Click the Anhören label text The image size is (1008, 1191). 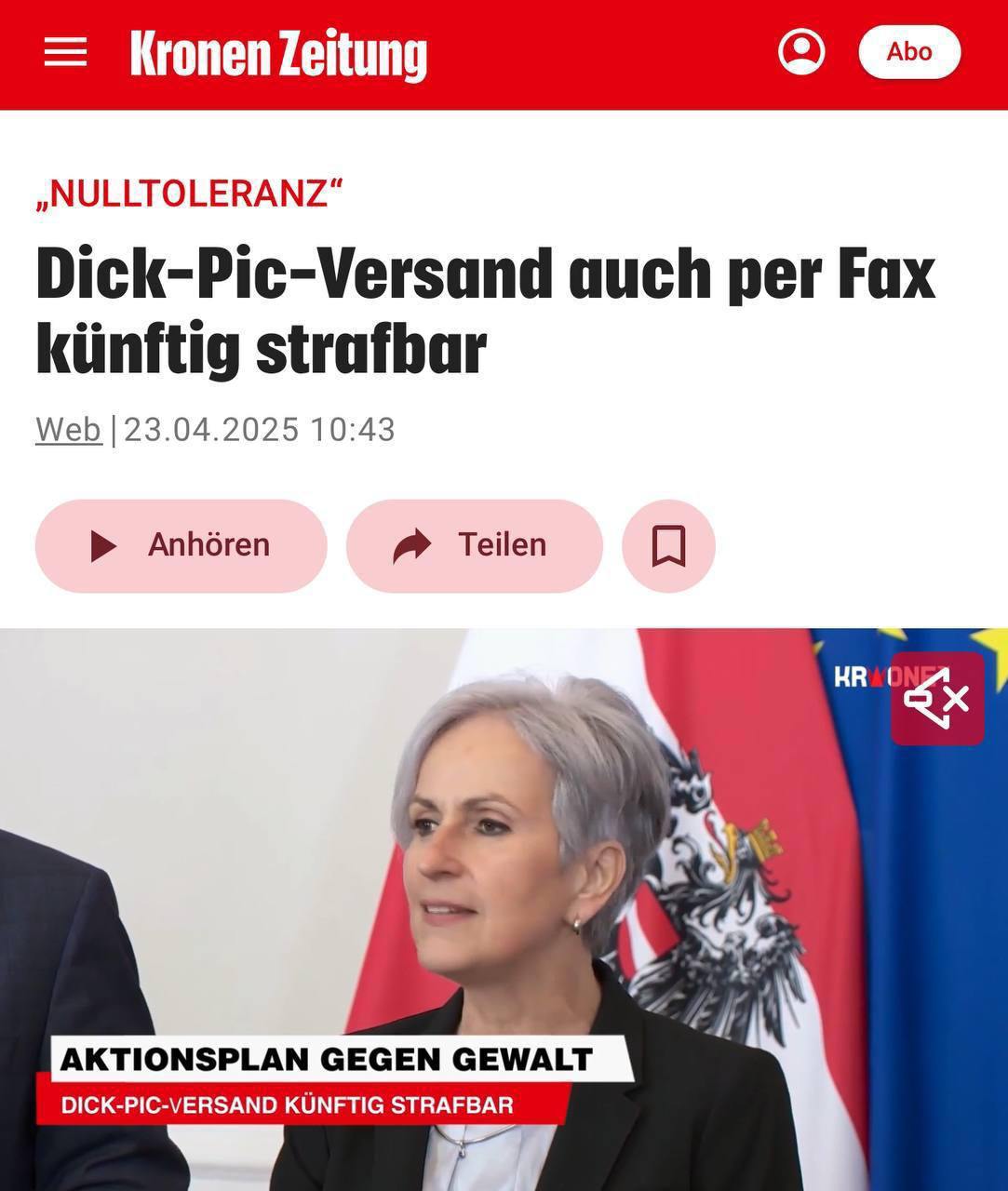[208, 544]
